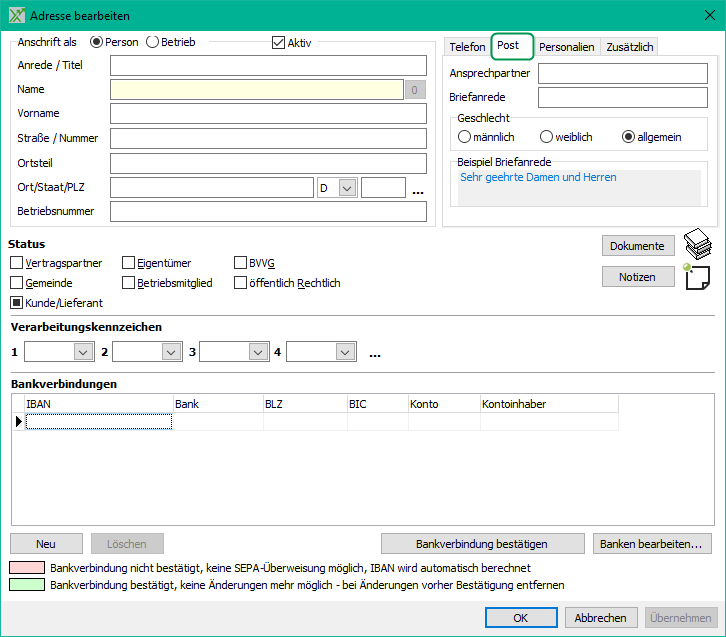Open Verarbeitungskennzeichen dropdown 4

tap(345, 352)
